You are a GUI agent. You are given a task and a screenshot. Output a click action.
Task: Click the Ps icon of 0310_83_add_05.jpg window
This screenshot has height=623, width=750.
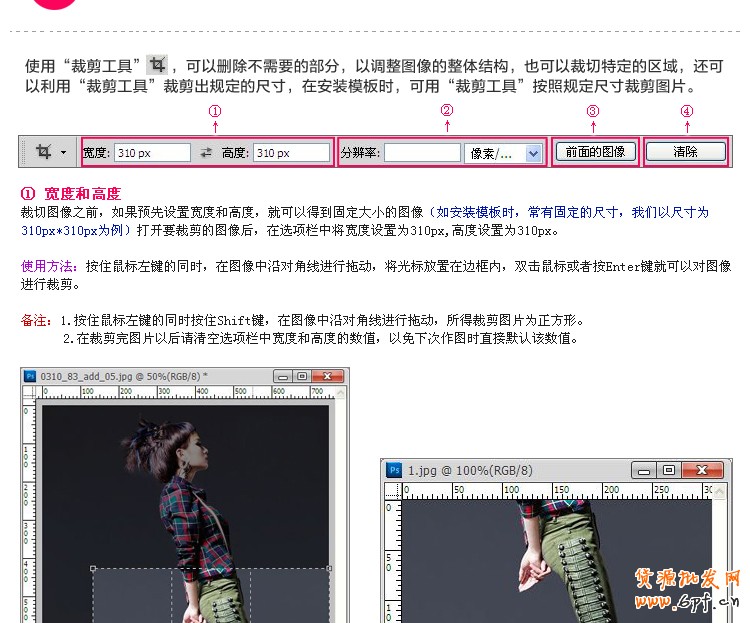(x=30, y=376)
